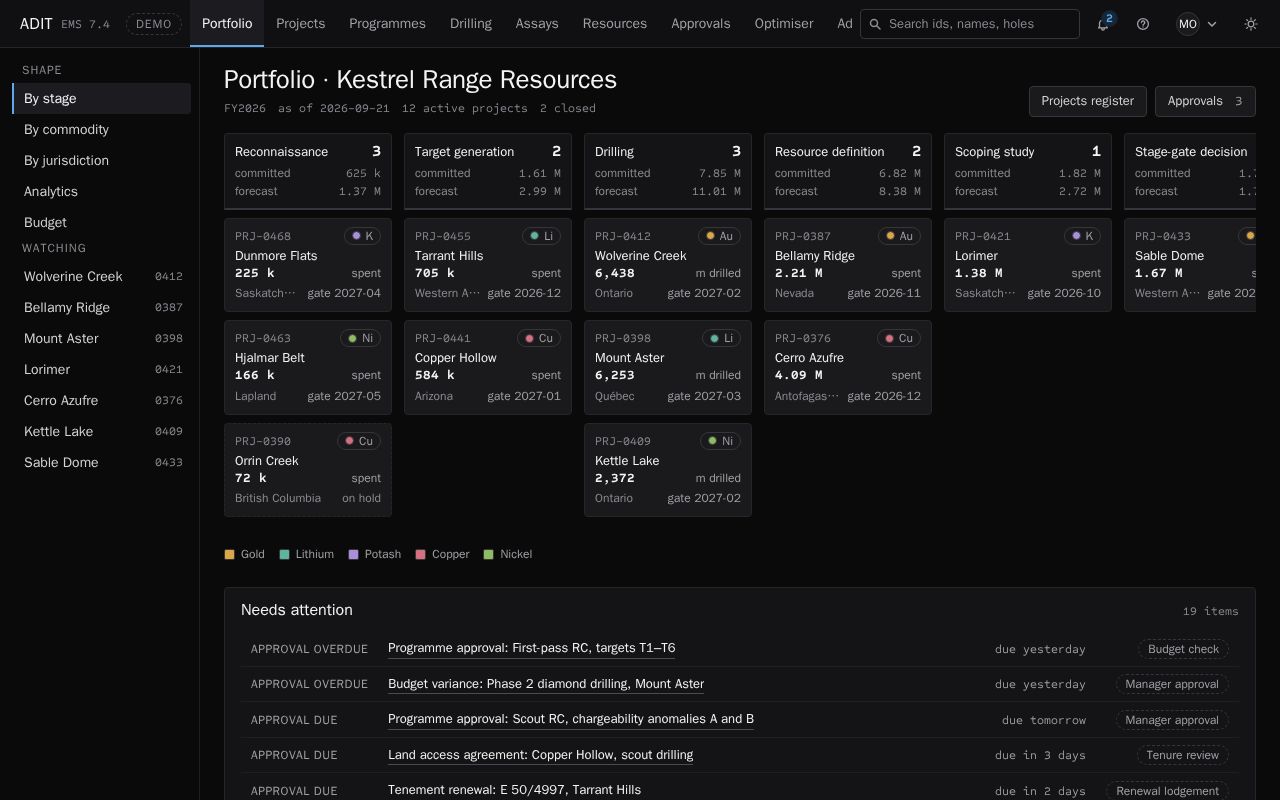The height and width of the screenshot is (800, 1280).
Task: Open Analytics in the sidebar
Action: point(101,191)
